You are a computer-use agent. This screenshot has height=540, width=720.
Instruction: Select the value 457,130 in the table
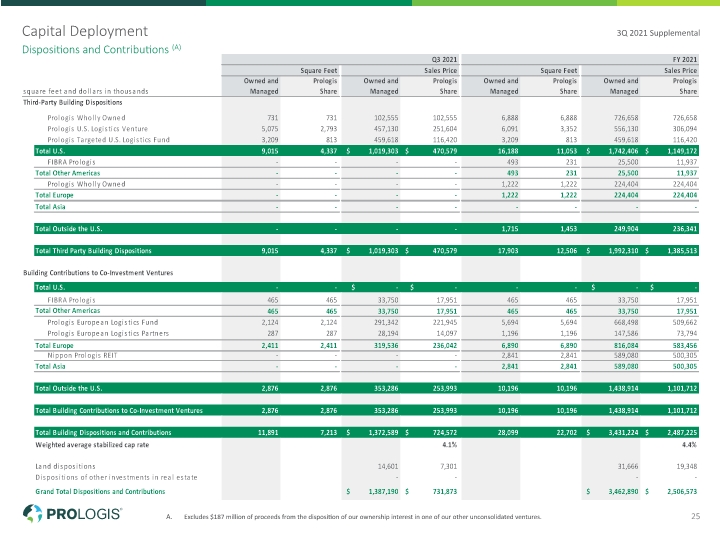coord(386,129)
